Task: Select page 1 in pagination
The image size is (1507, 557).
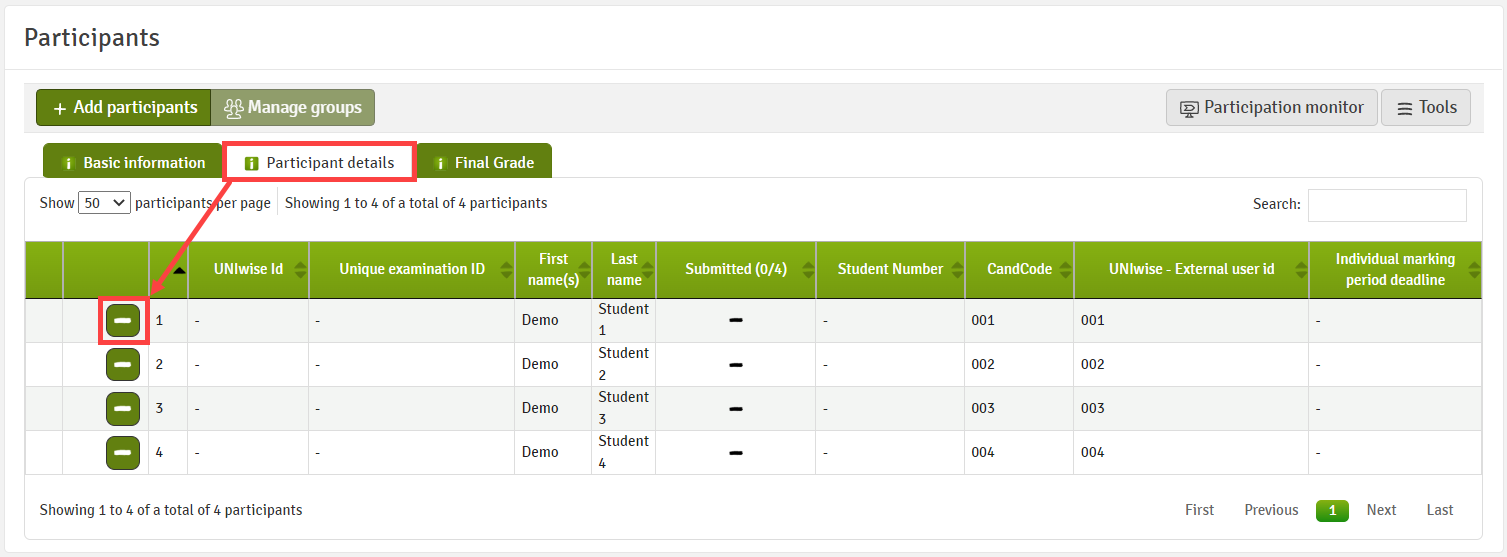Action: 1332,510
